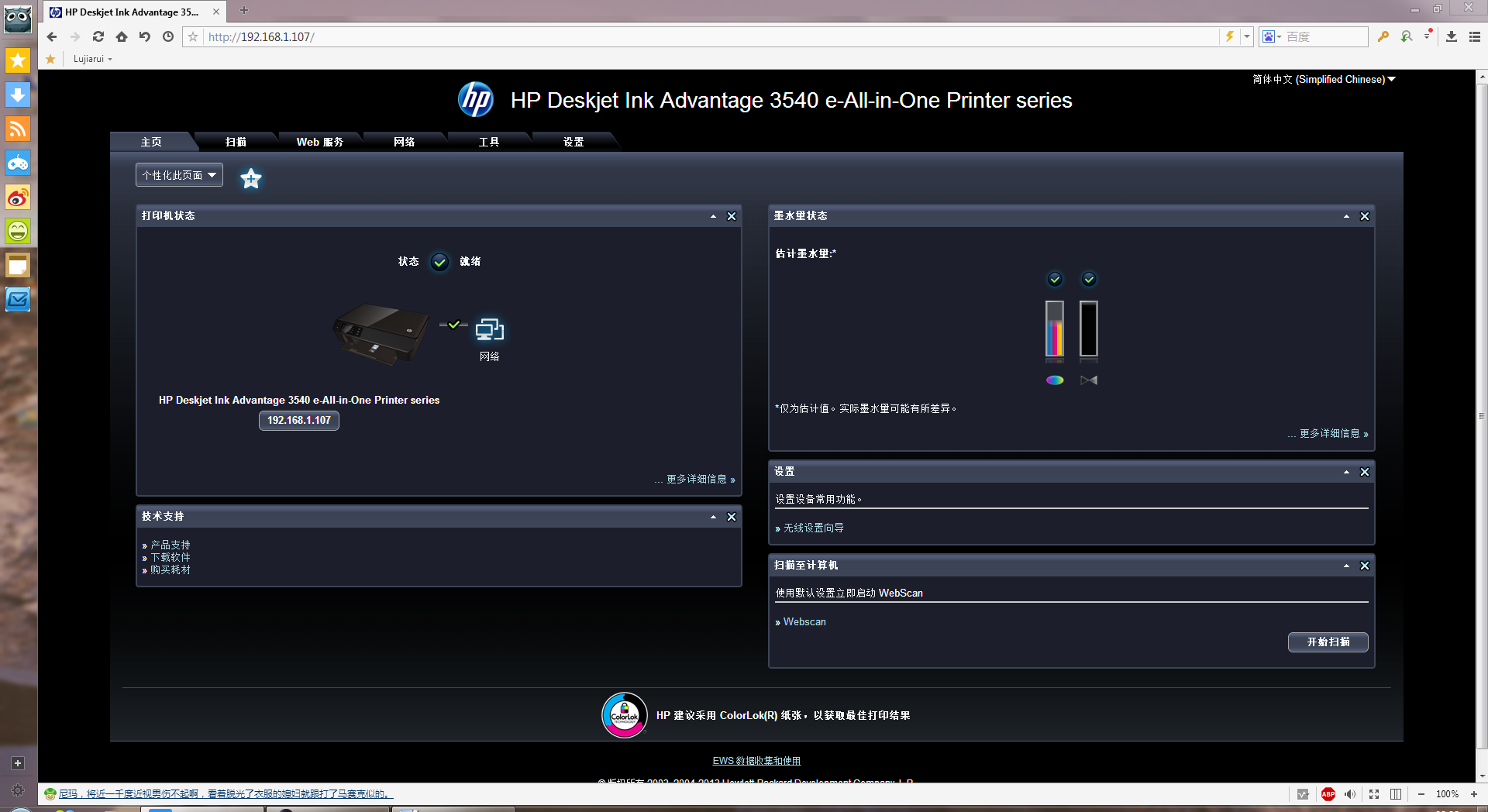Click the browser back arrow
The width and height of the screenshot is (1488, 812).
52,36
